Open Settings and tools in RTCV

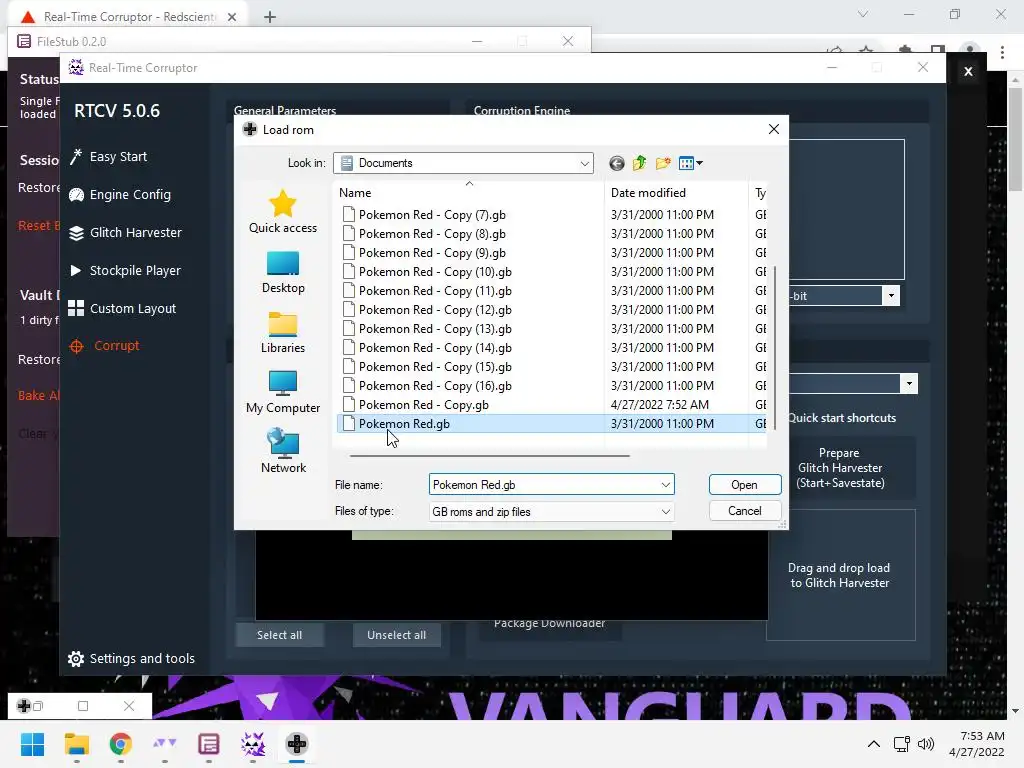pyautogui.click(x=131, y=658)
